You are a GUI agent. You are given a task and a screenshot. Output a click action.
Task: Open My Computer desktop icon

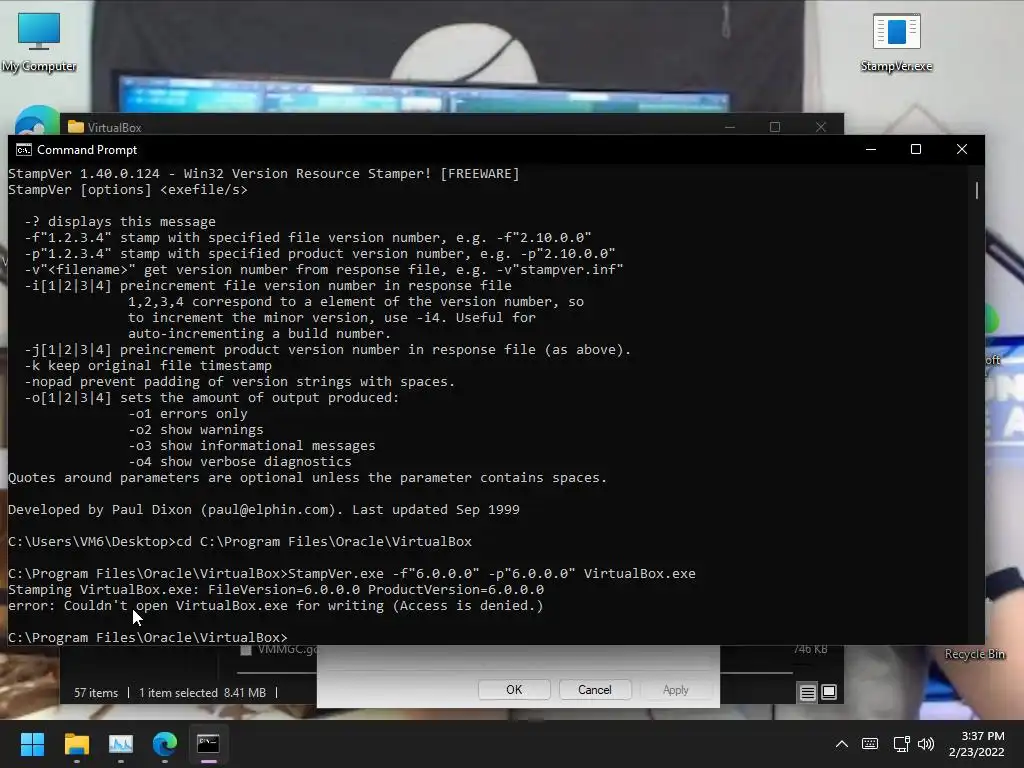pyautogui.click(x=39, y=42)
